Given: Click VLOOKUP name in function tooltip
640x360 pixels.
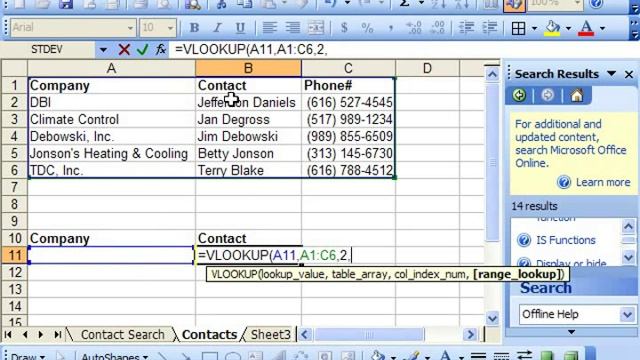Looking at the screenshot, I should coord(234,274).
